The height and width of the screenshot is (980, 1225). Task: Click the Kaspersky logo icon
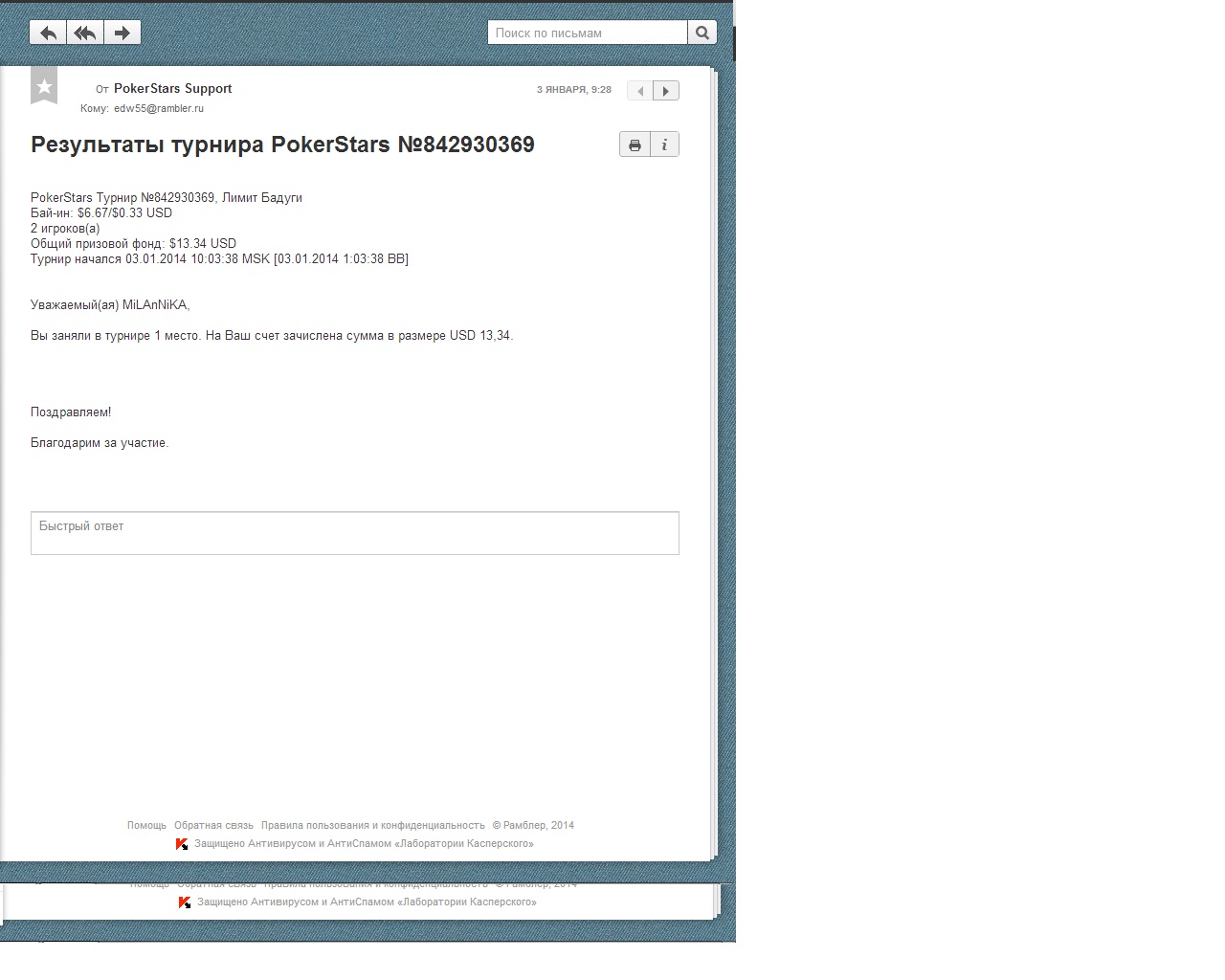click(182, 844)
